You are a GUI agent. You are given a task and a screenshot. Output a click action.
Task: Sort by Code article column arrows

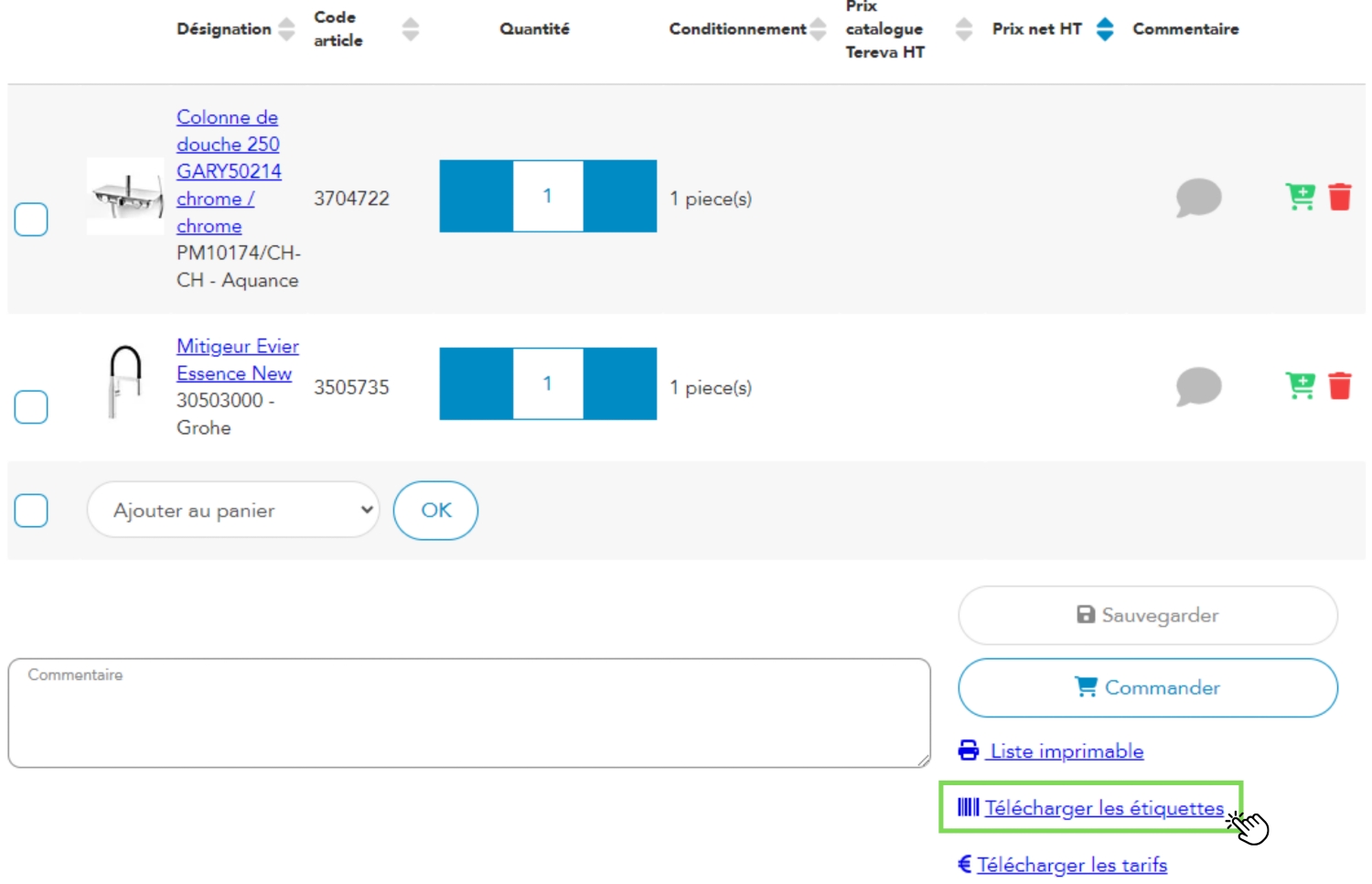point(411,29)
